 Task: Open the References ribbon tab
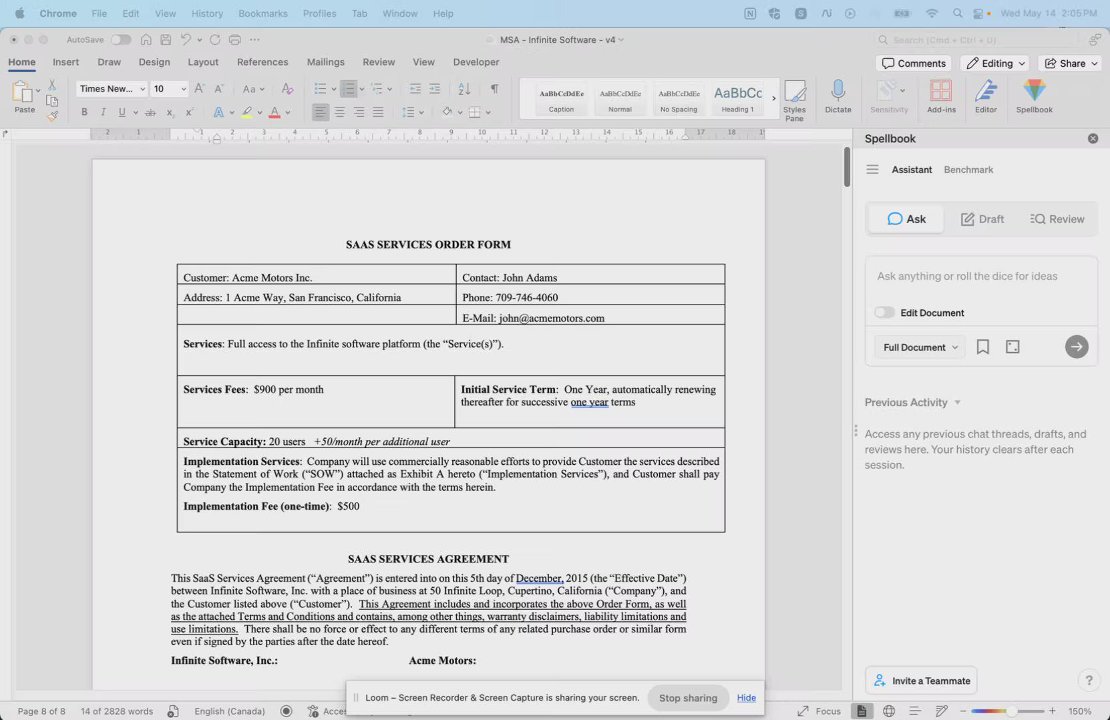pyautogui.click(x=263, y=62)
